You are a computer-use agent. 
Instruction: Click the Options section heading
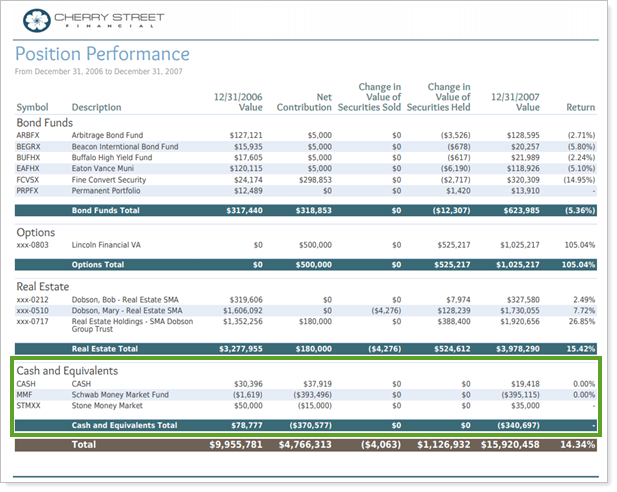38,232
